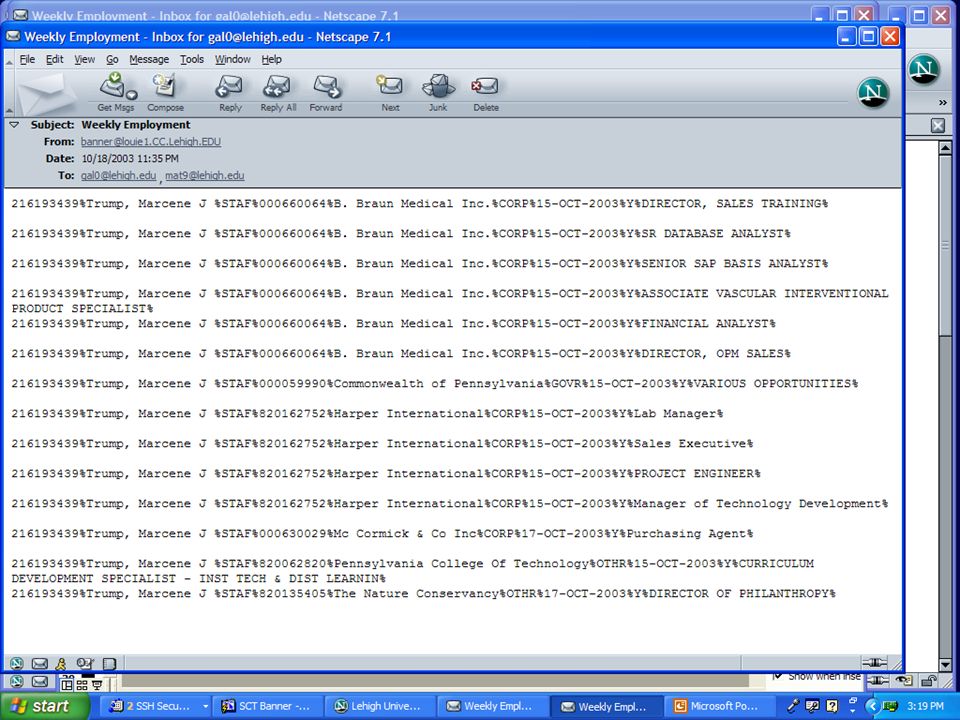
Task: Reply to the Weekly Employment message
Action: pos(230,92)
